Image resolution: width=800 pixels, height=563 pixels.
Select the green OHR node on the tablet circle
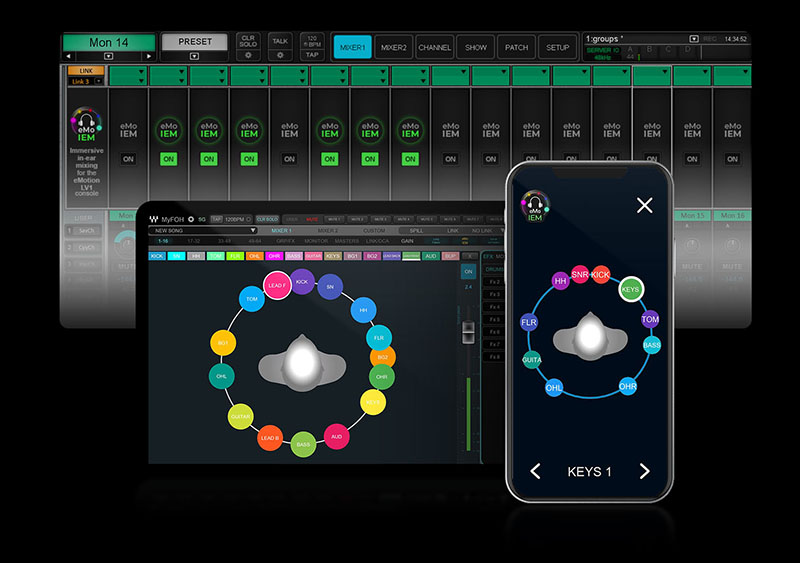(x=382, y=377)
